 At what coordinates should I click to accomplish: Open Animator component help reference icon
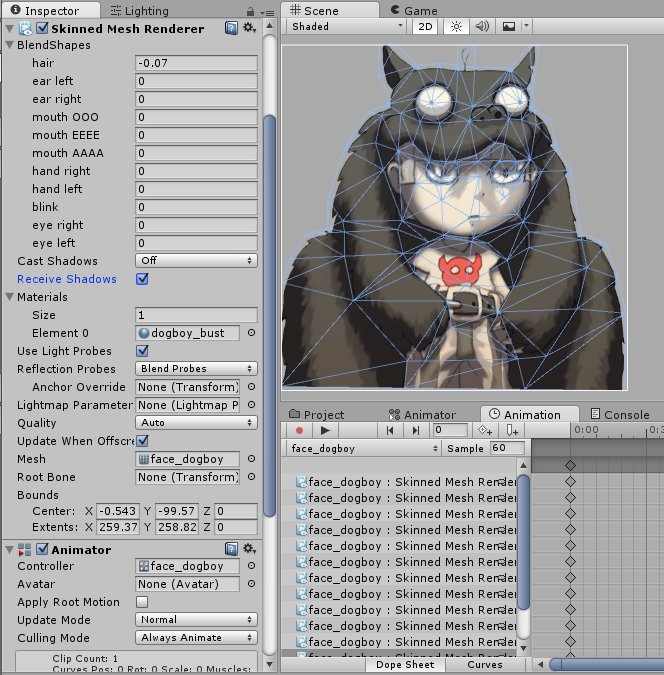(x=231, y=549)
